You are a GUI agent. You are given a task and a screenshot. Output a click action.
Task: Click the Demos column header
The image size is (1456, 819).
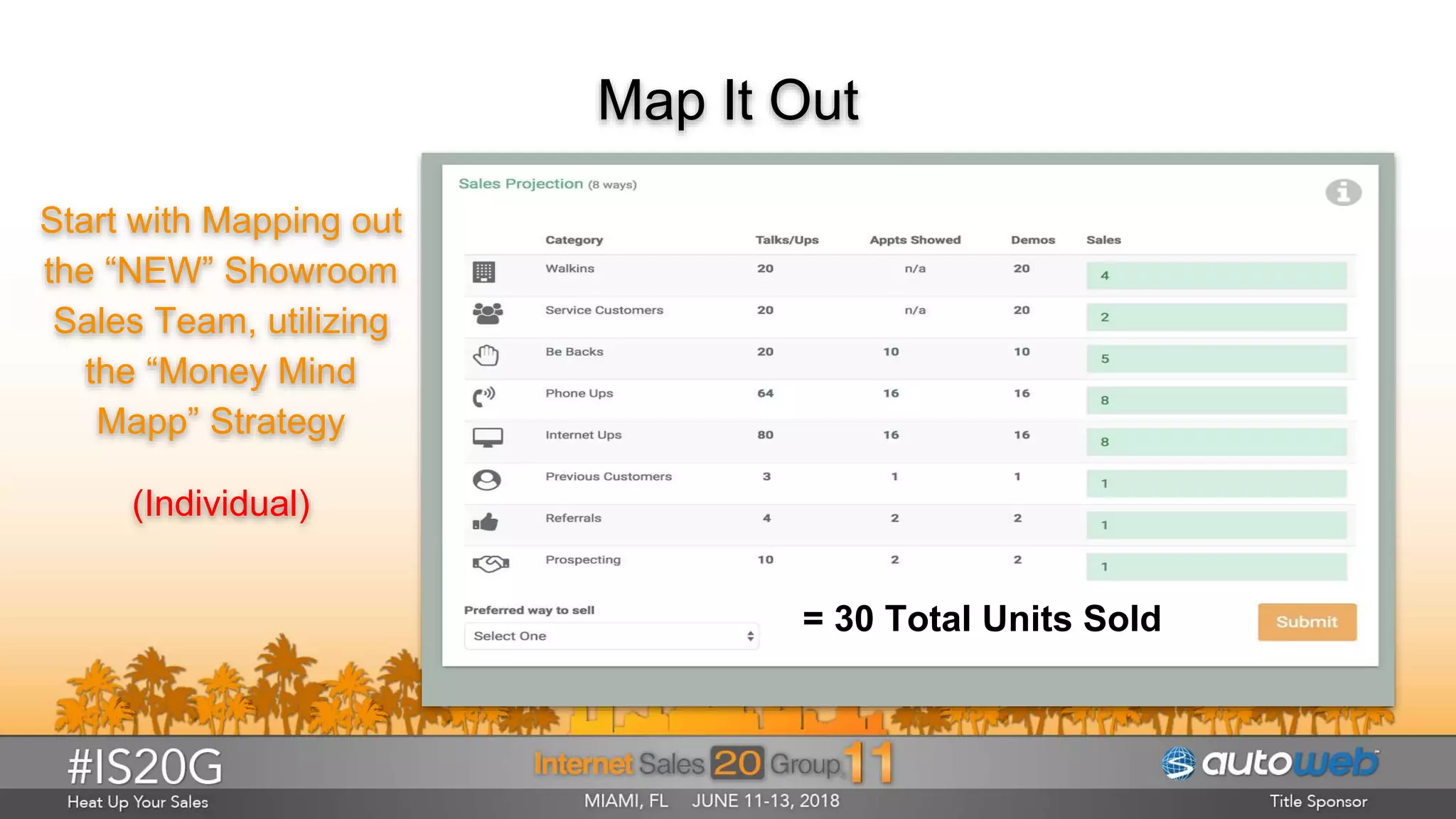coord(1033,240)
